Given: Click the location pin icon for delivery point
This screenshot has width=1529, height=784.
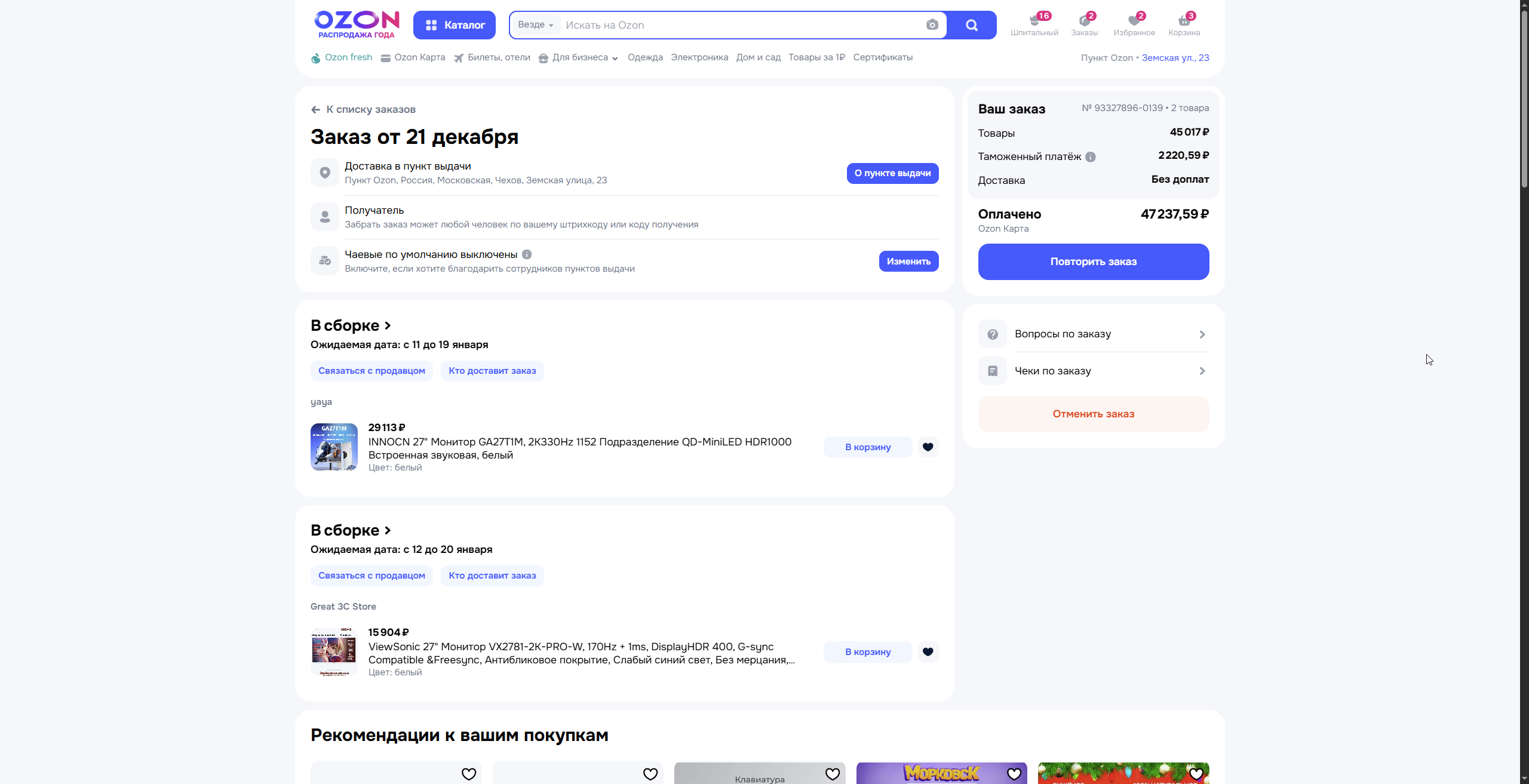Looking at the screenshot, I should click(x=325, y=173).
